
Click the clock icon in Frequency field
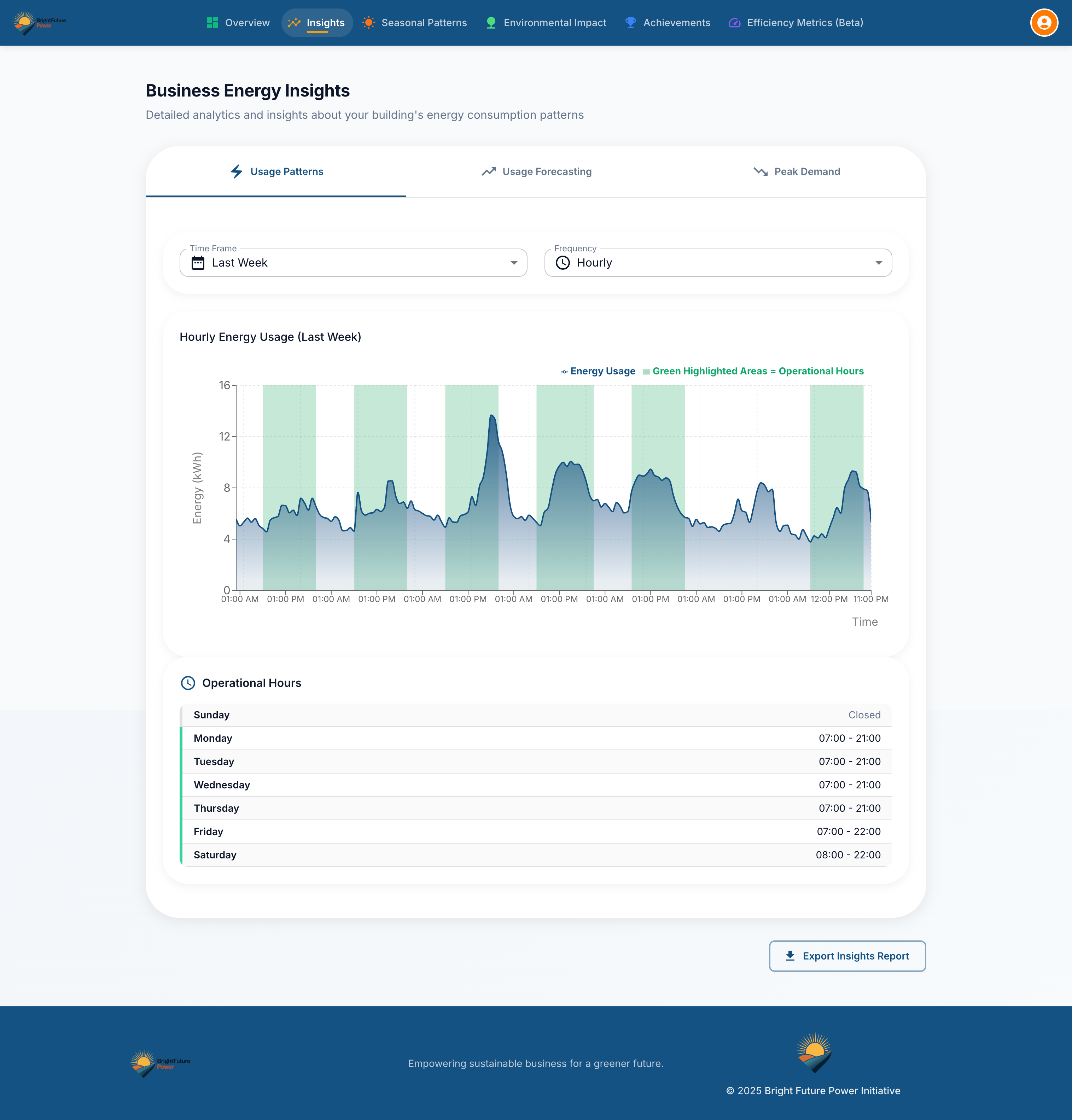(x=562, y=263)
